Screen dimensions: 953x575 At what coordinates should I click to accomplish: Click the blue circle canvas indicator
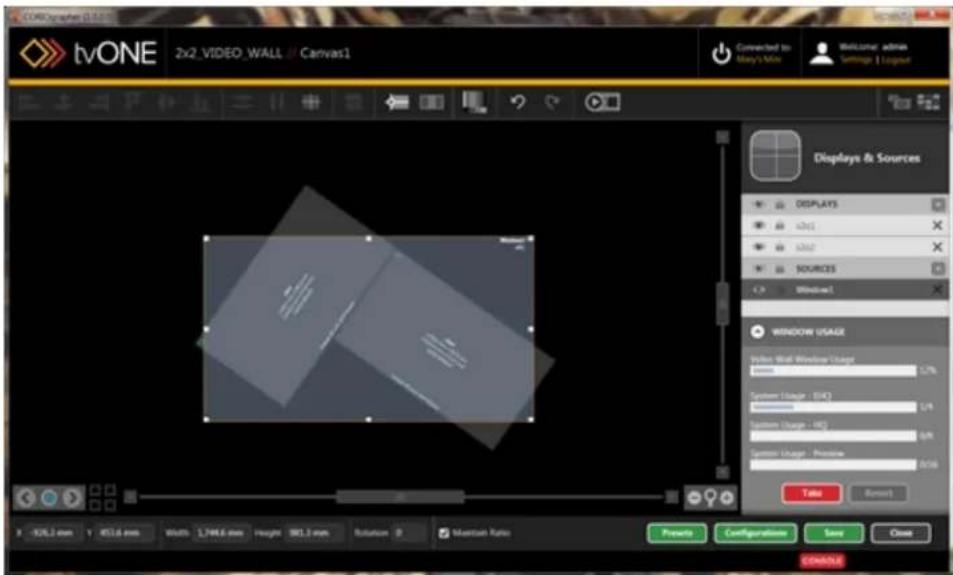[49, 498]
